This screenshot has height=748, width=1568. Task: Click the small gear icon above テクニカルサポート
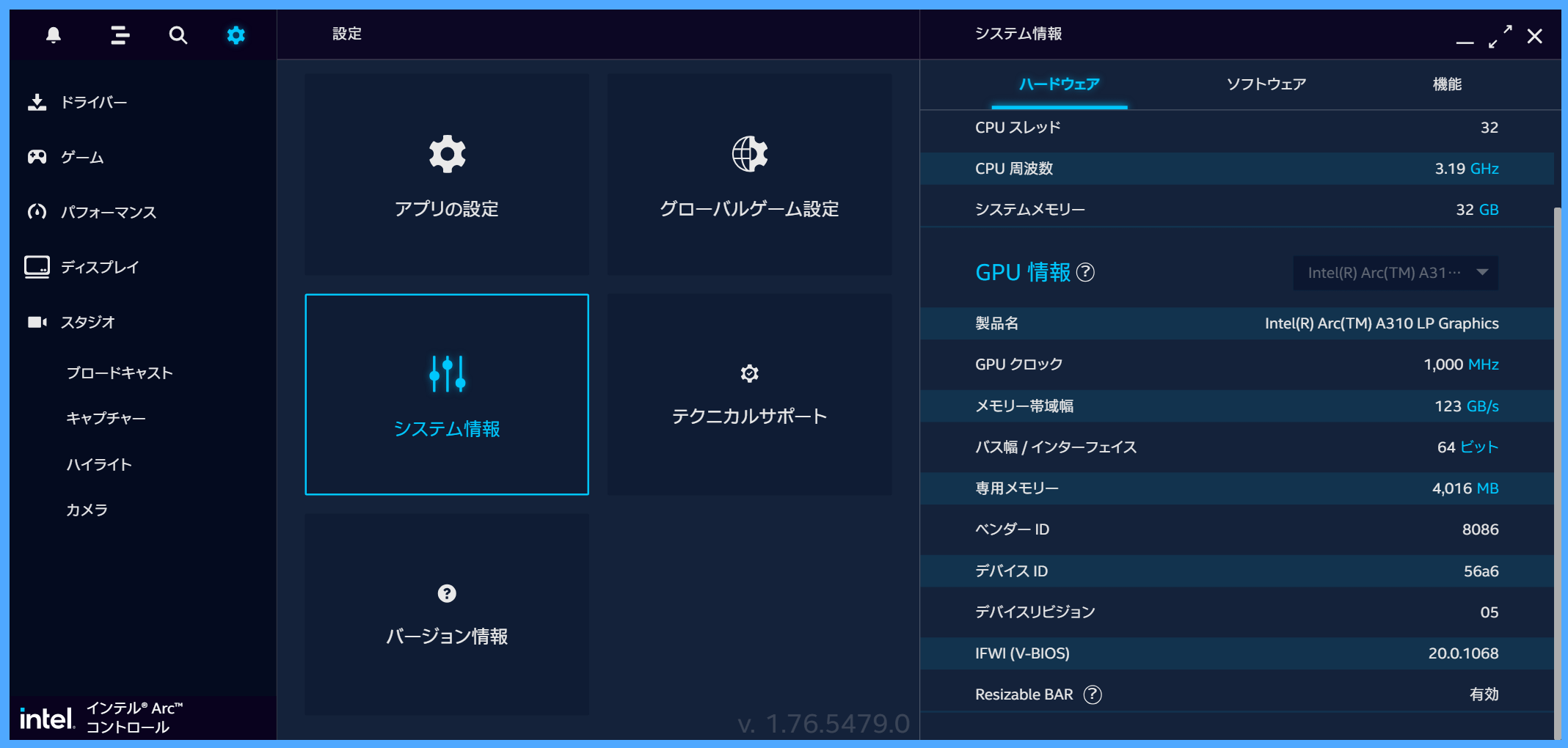pos(749,373)
